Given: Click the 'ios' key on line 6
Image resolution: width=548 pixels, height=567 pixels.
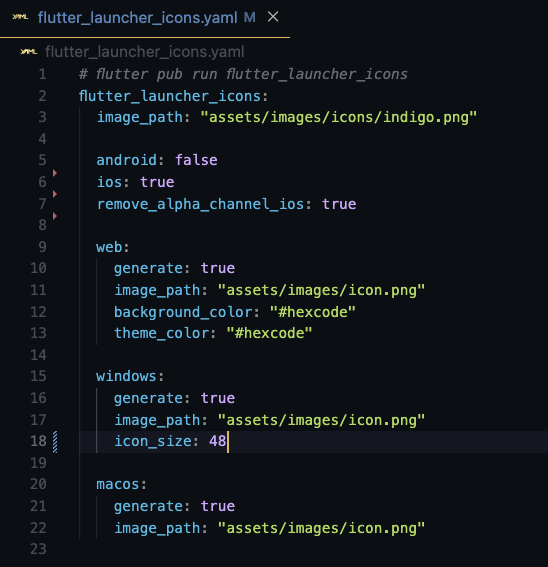Looking at the screenshot, I should click(110, 182).
